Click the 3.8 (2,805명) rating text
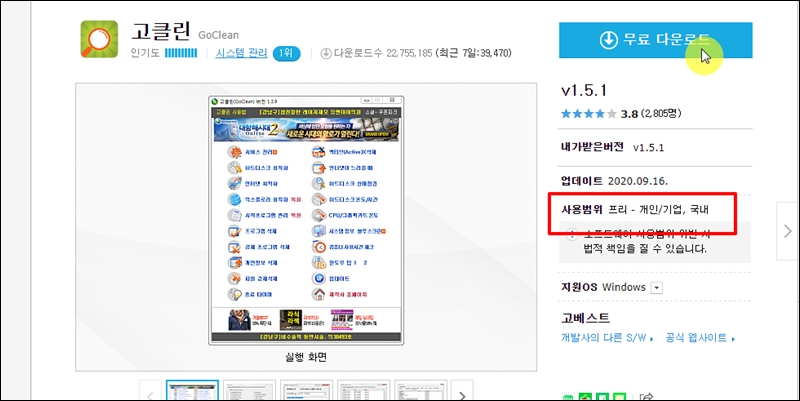This screenshot has height=401, width=800. [x=651, y=114]
